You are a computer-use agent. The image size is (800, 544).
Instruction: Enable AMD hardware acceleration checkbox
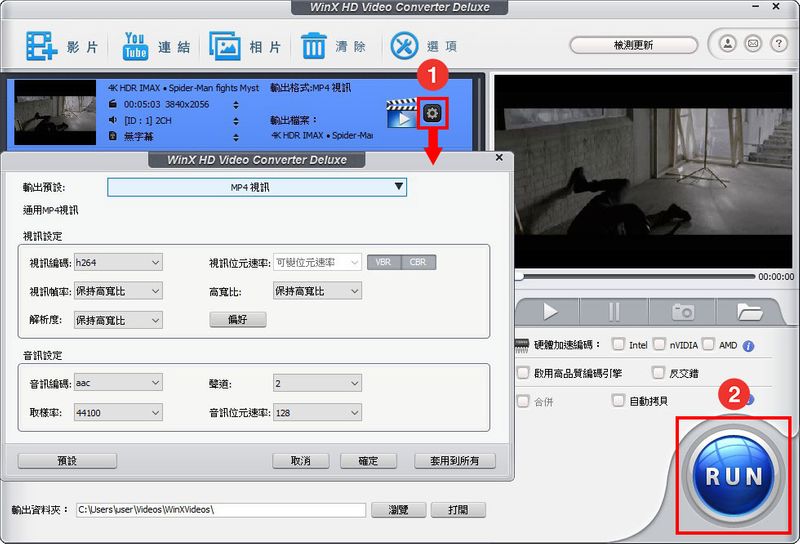pos(708,344)
